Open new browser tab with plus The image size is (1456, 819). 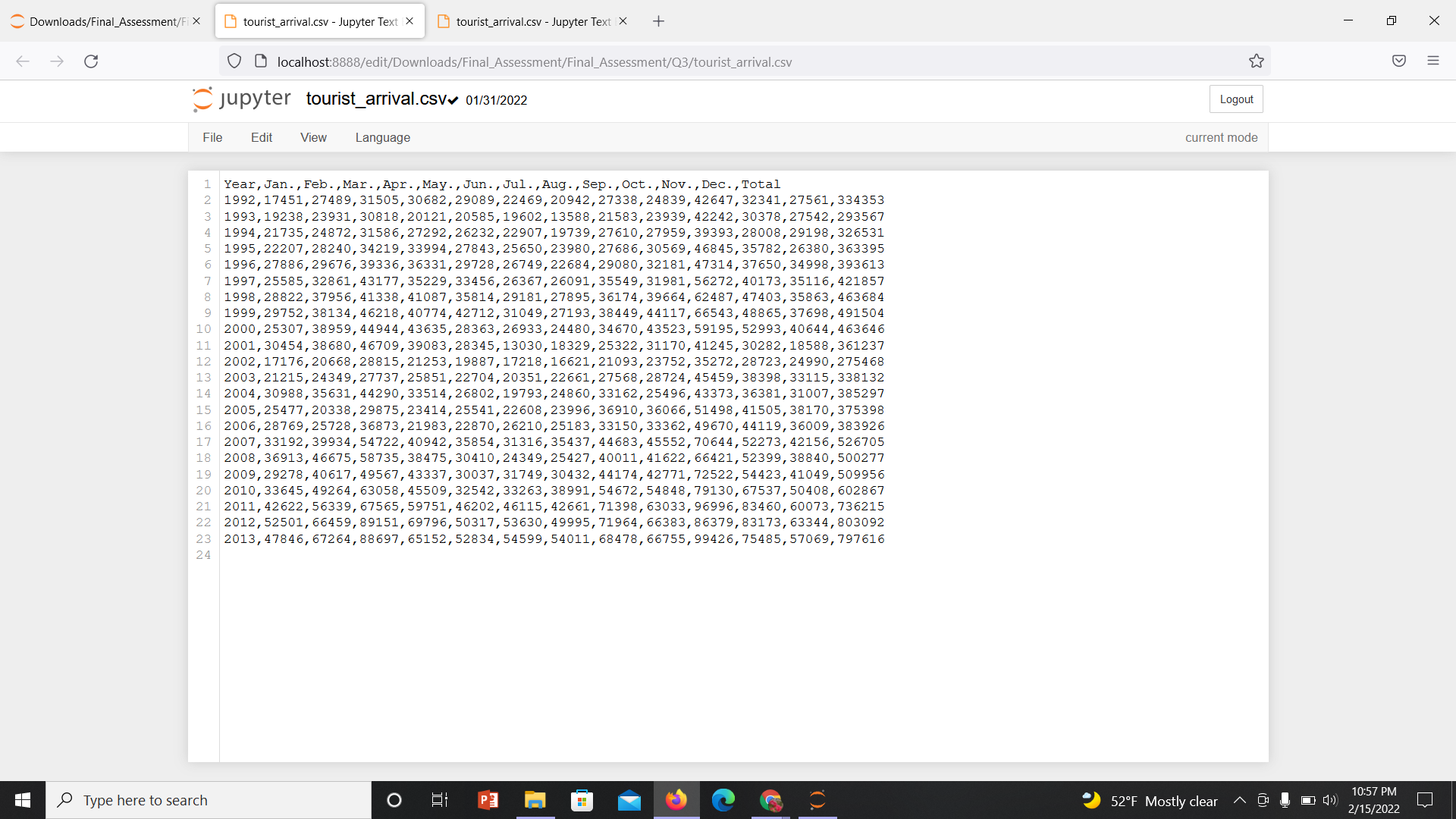point(658,21)
